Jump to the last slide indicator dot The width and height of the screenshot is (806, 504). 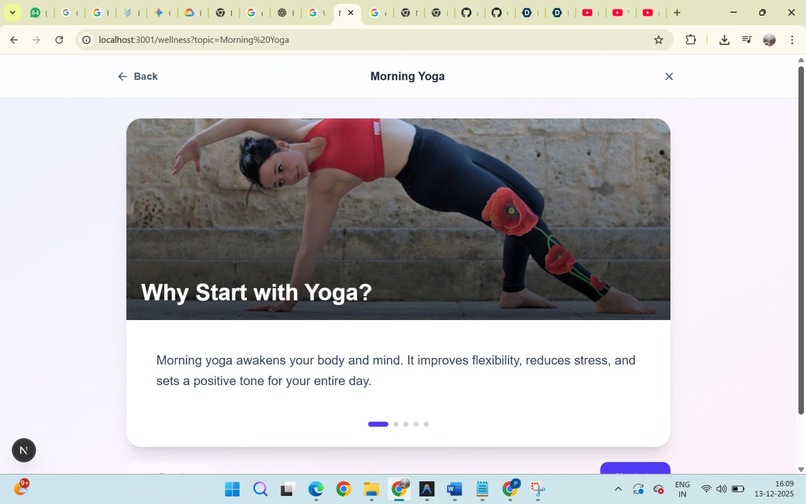pos(426,424)
